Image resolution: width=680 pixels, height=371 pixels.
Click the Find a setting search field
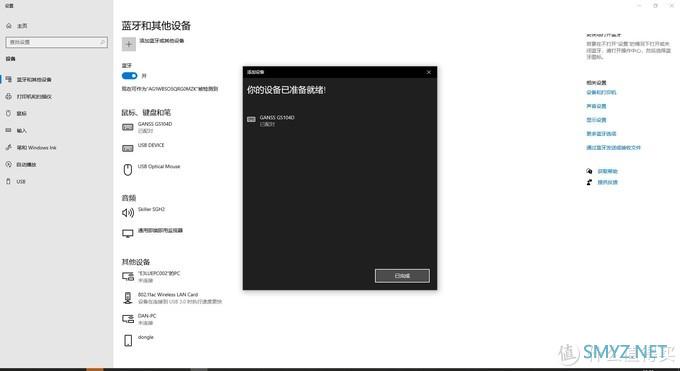56,42
